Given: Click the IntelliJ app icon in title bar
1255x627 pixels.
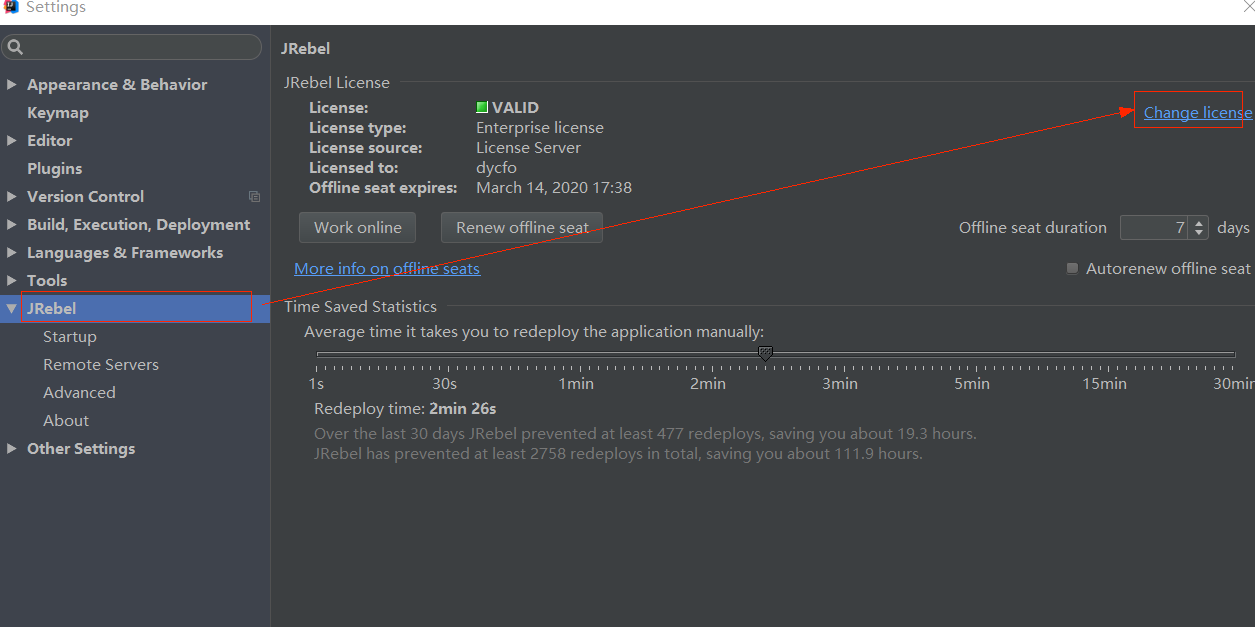Looking at the screenshot, I should tap(11, 7).
